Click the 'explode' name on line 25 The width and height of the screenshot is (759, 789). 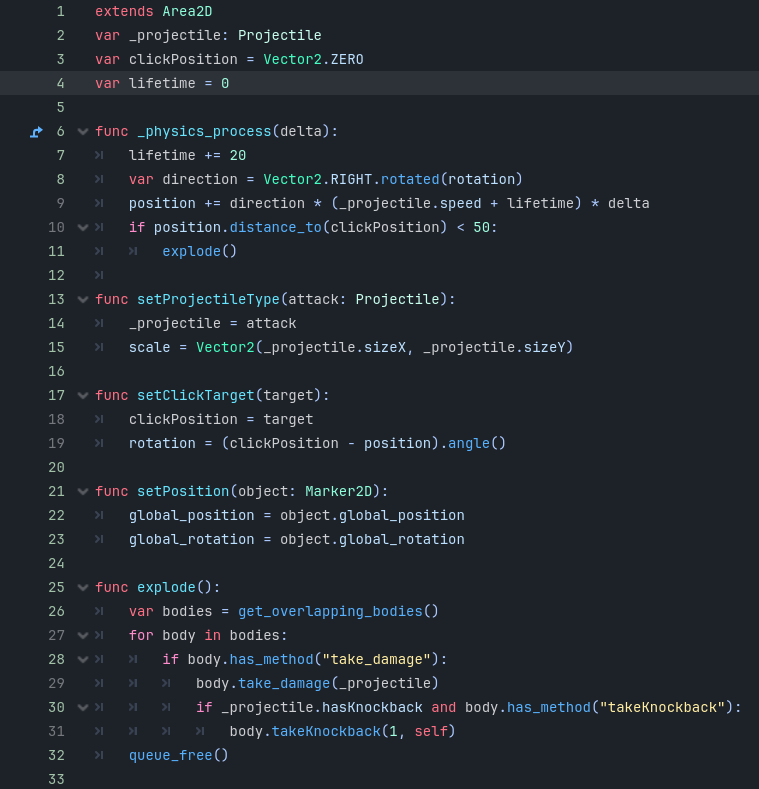click(166, 587)
